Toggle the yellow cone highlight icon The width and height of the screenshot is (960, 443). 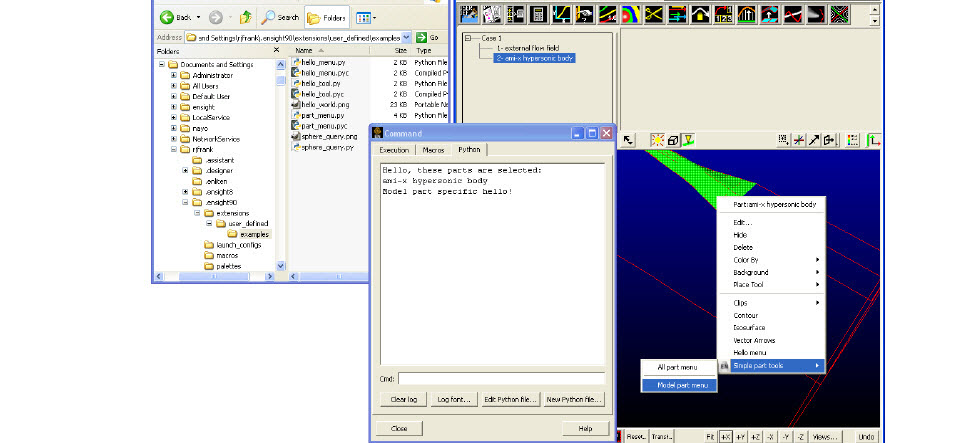(688, 140)
